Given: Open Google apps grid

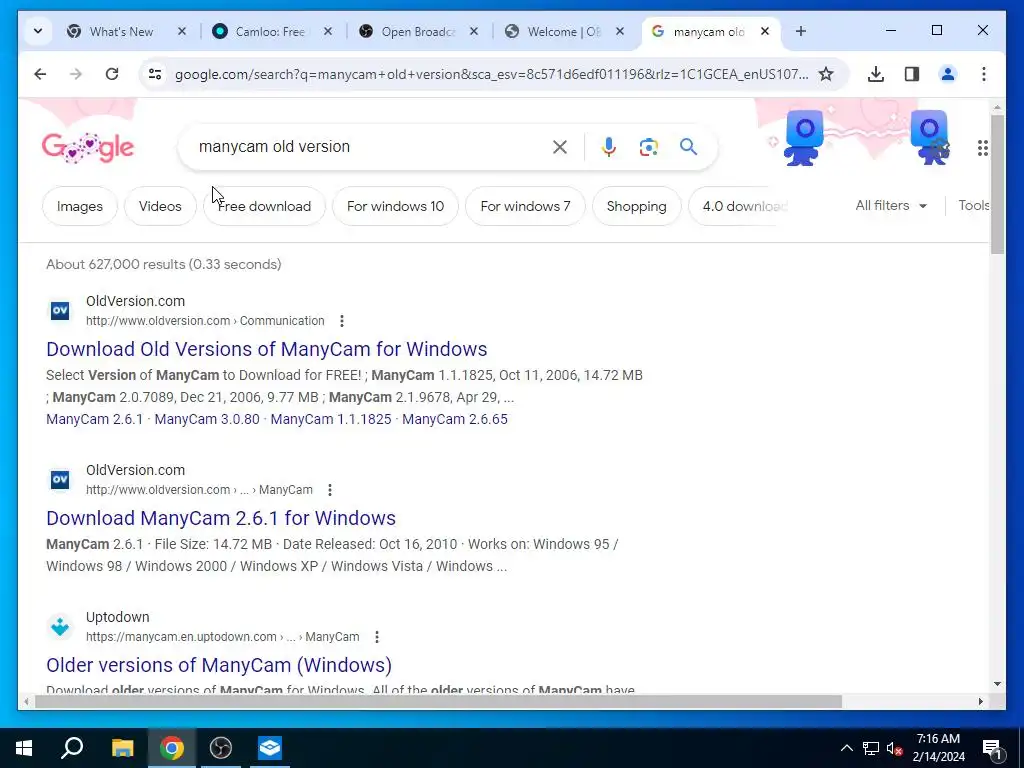Looking at the screenshot, I should 983,148.
